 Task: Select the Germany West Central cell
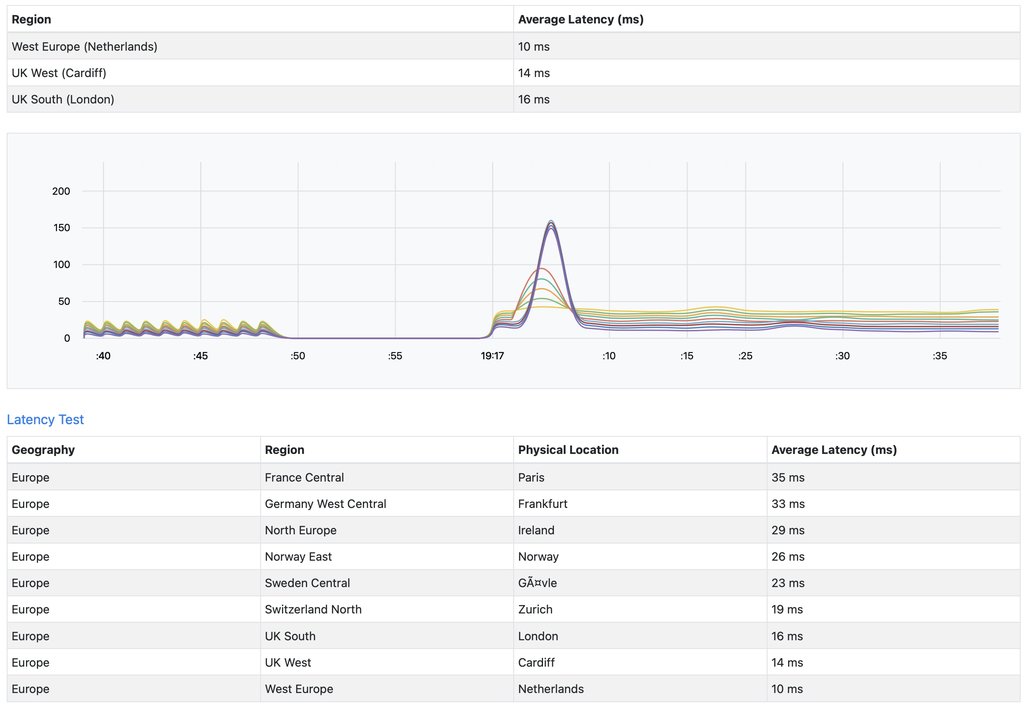coord(325,504)
